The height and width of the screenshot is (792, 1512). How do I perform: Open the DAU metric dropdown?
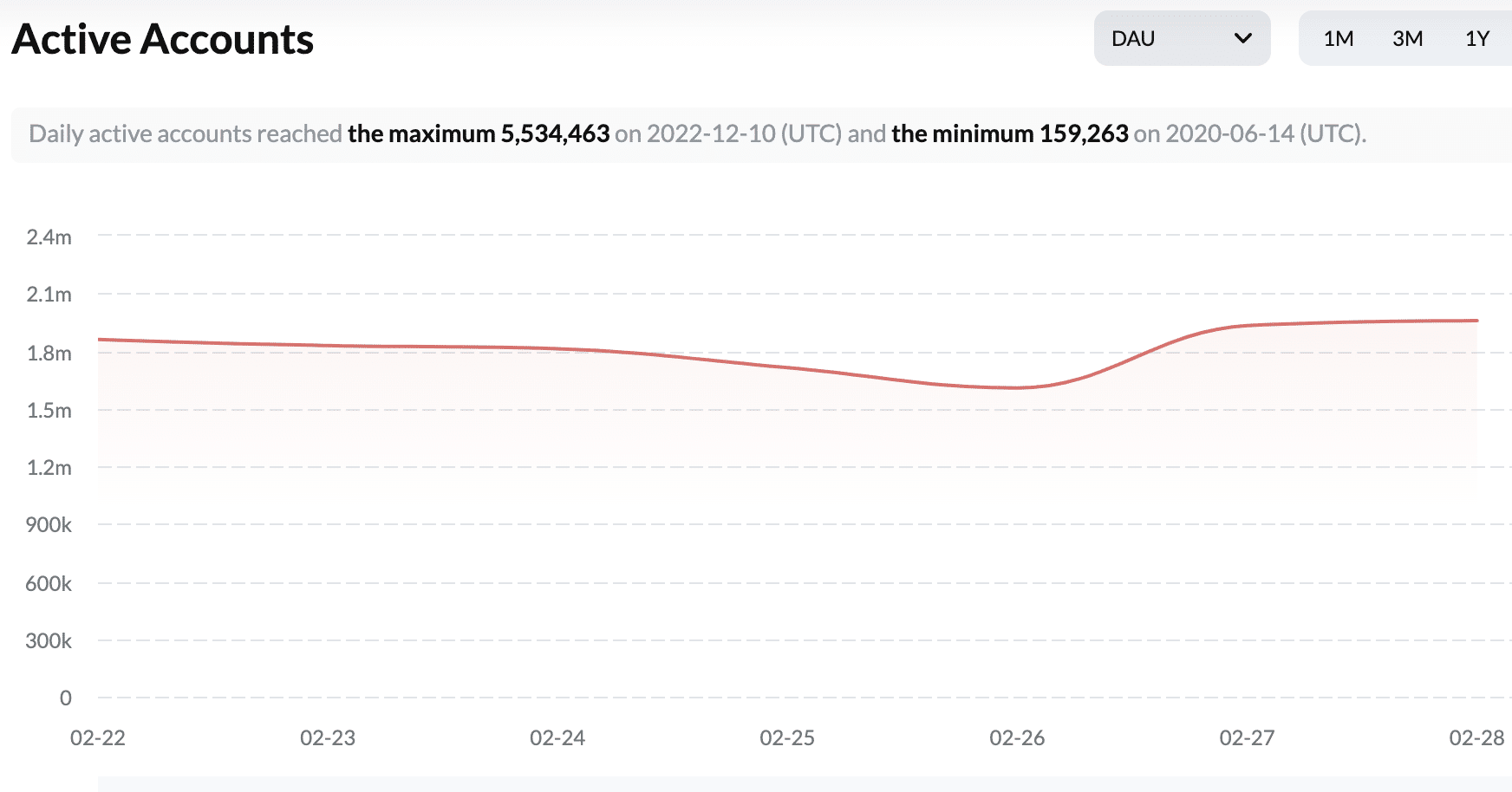[x=1182, y=38]
